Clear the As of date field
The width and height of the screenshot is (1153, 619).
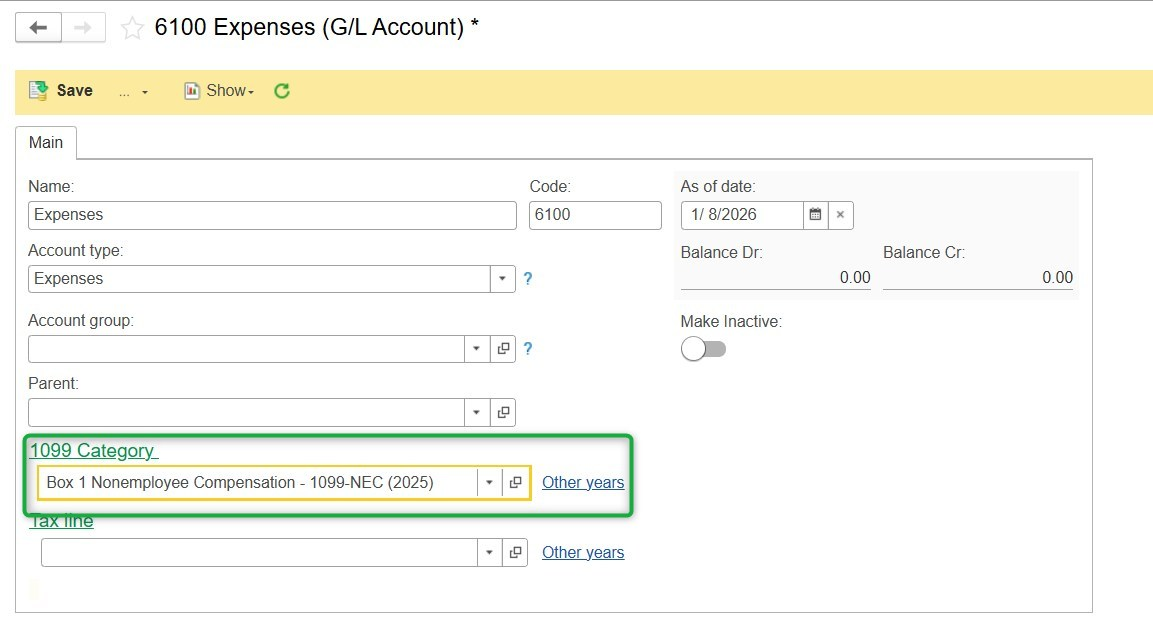pos(841,215)
